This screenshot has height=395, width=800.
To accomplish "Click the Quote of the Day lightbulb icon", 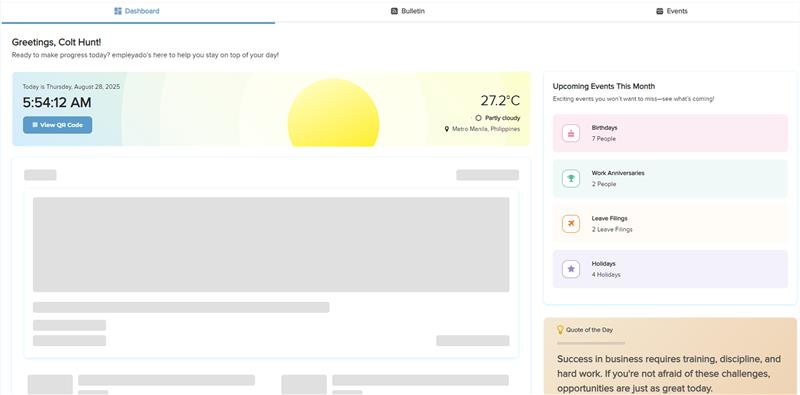I will pos(560,330).
